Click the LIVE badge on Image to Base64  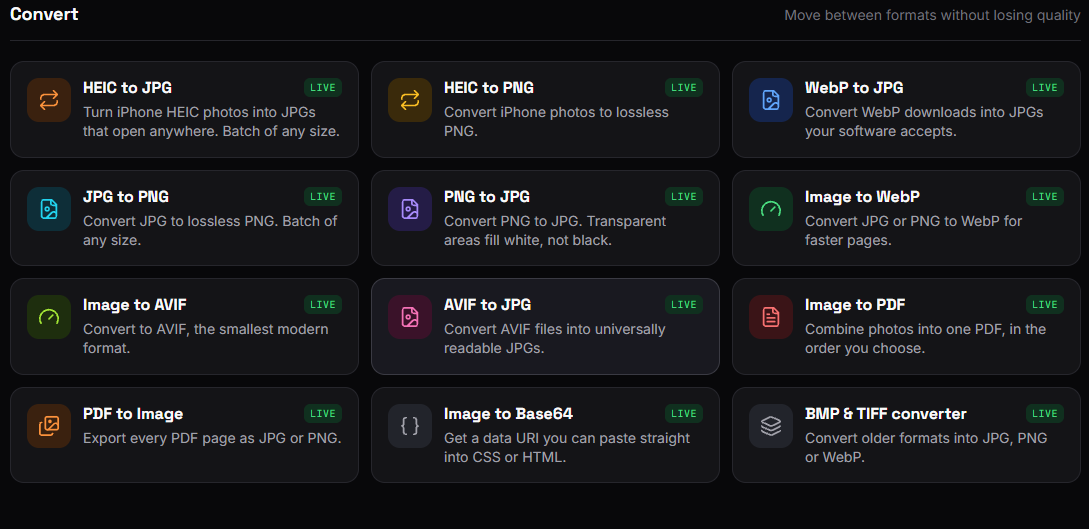(684, 414)
